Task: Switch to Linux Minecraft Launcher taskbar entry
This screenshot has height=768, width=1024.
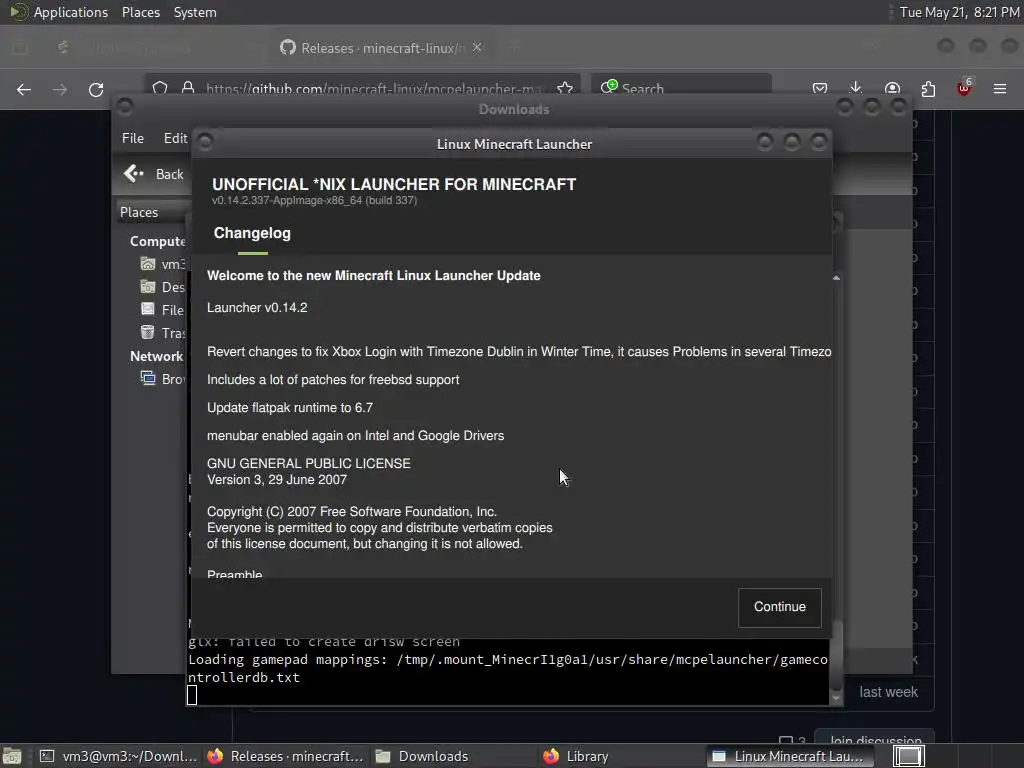Action: (788, 756)
